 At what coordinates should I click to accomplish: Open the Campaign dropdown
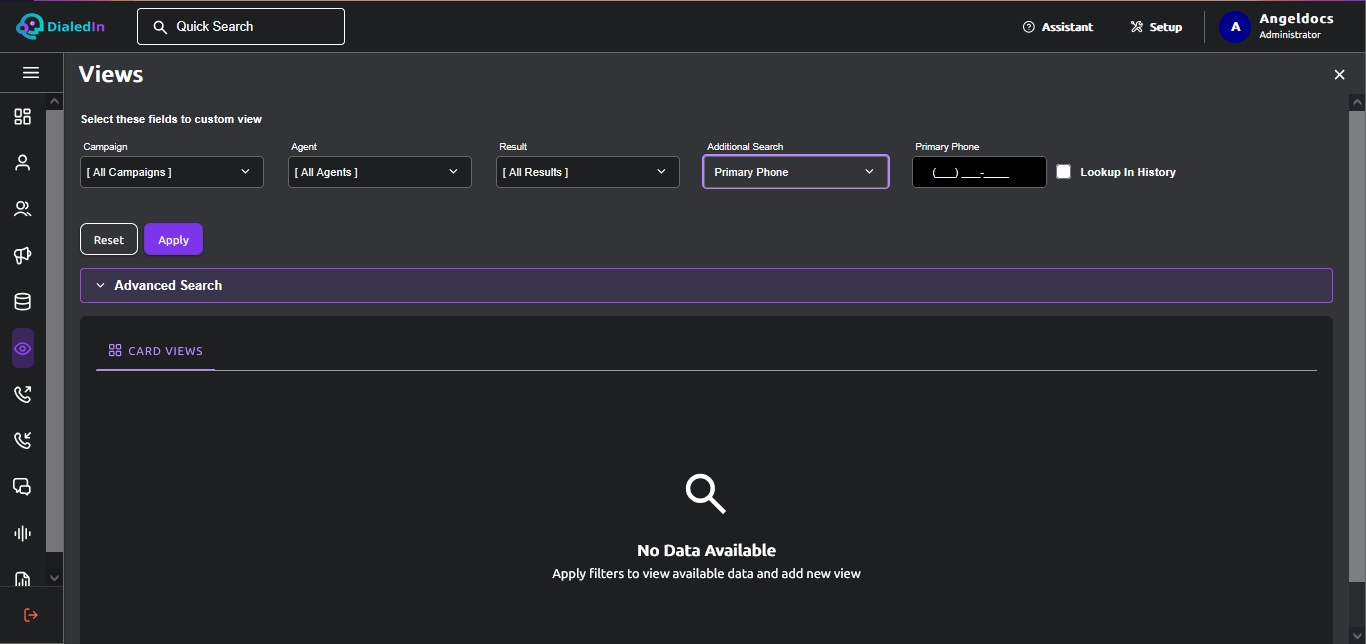(172, 172)
